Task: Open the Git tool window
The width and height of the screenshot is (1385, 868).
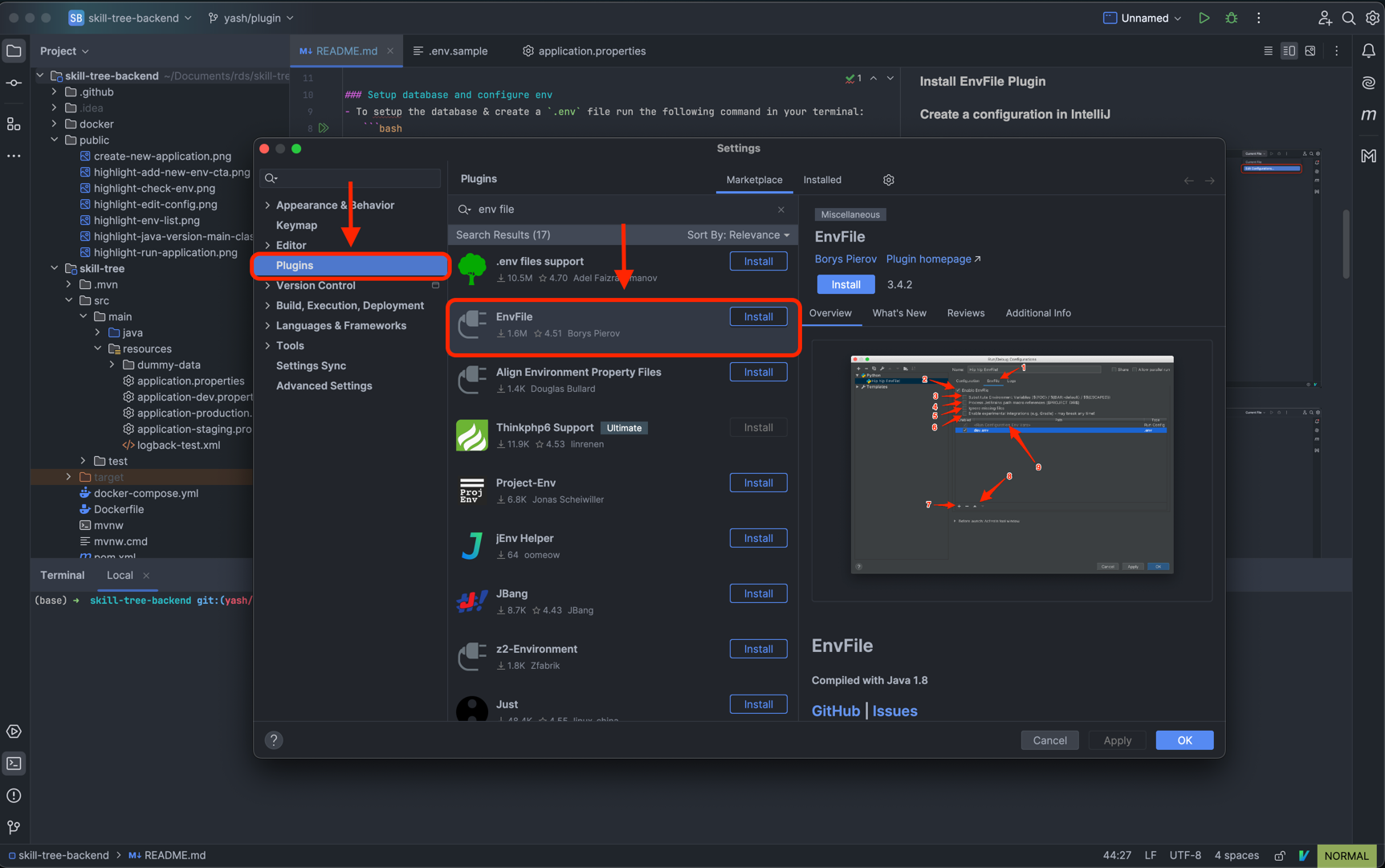Action: [x=14, y=827]
